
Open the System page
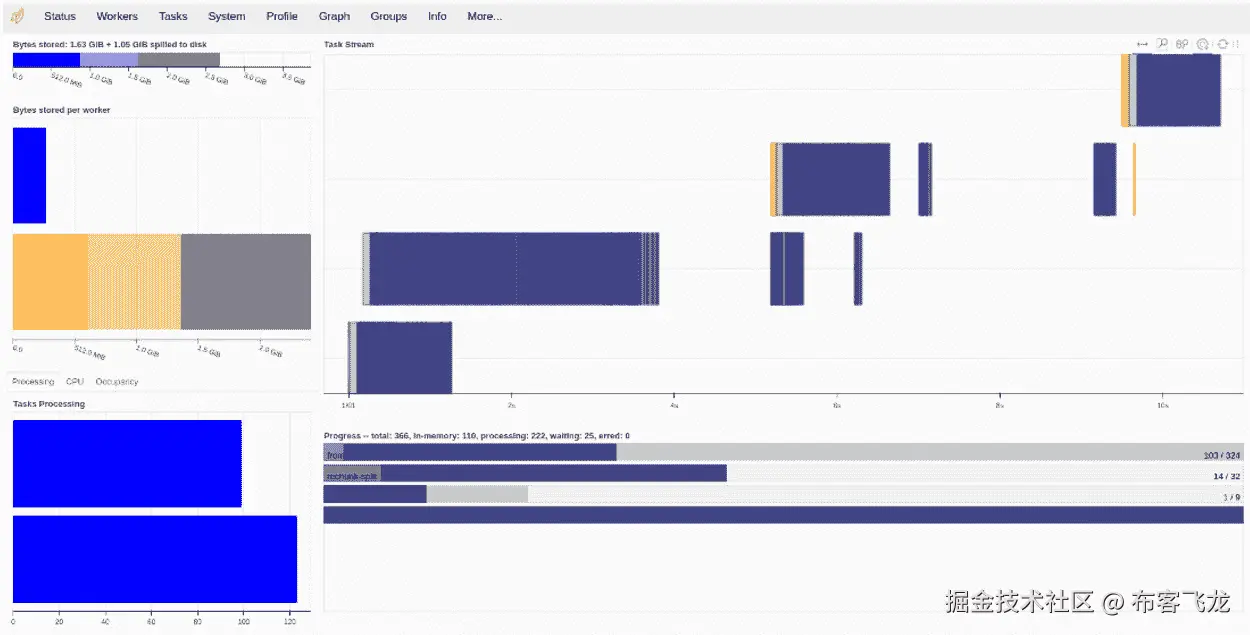pos(227,16)
